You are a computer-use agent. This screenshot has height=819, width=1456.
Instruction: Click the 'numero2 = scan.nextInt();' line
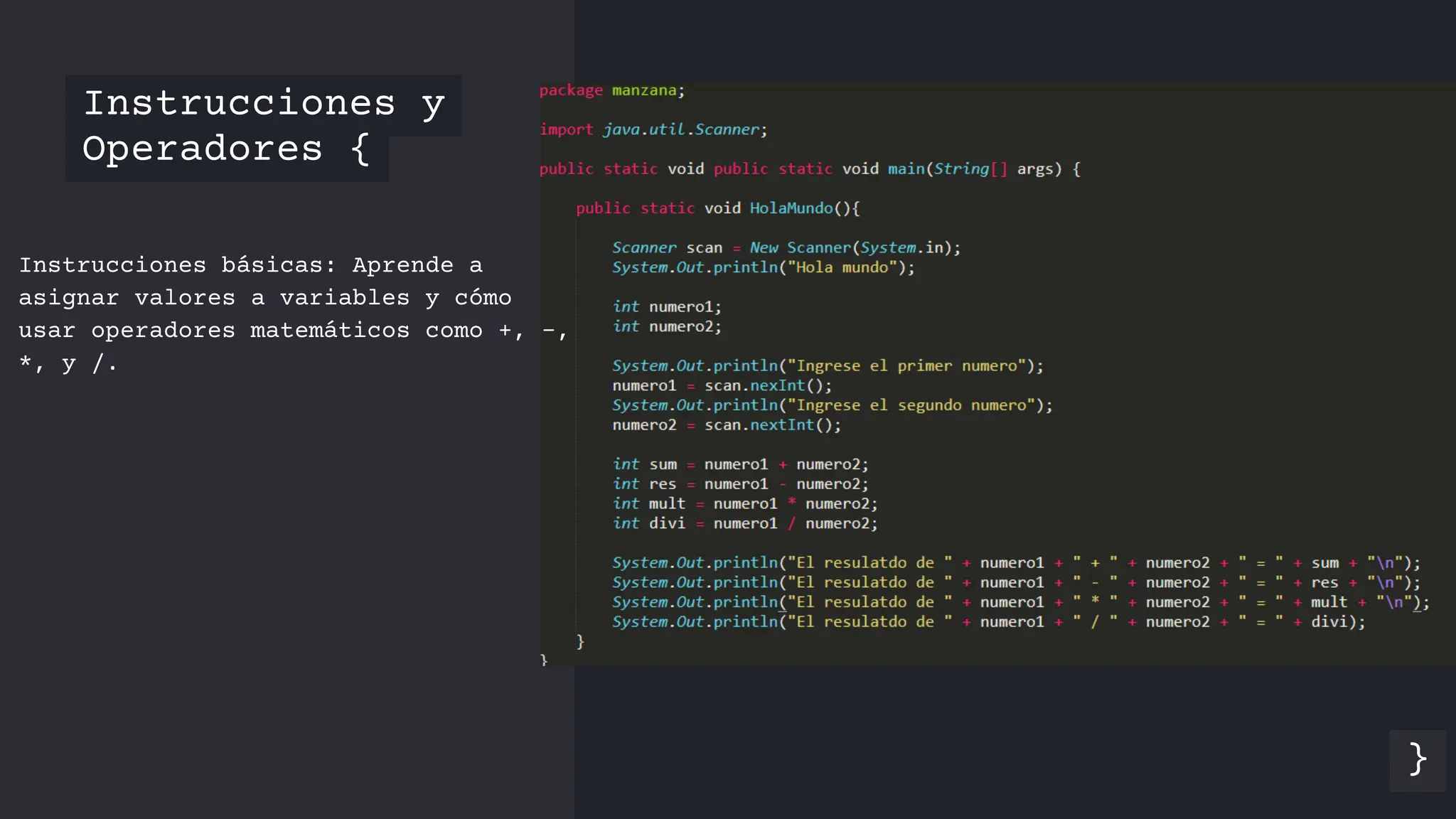[x=726, y=425]
